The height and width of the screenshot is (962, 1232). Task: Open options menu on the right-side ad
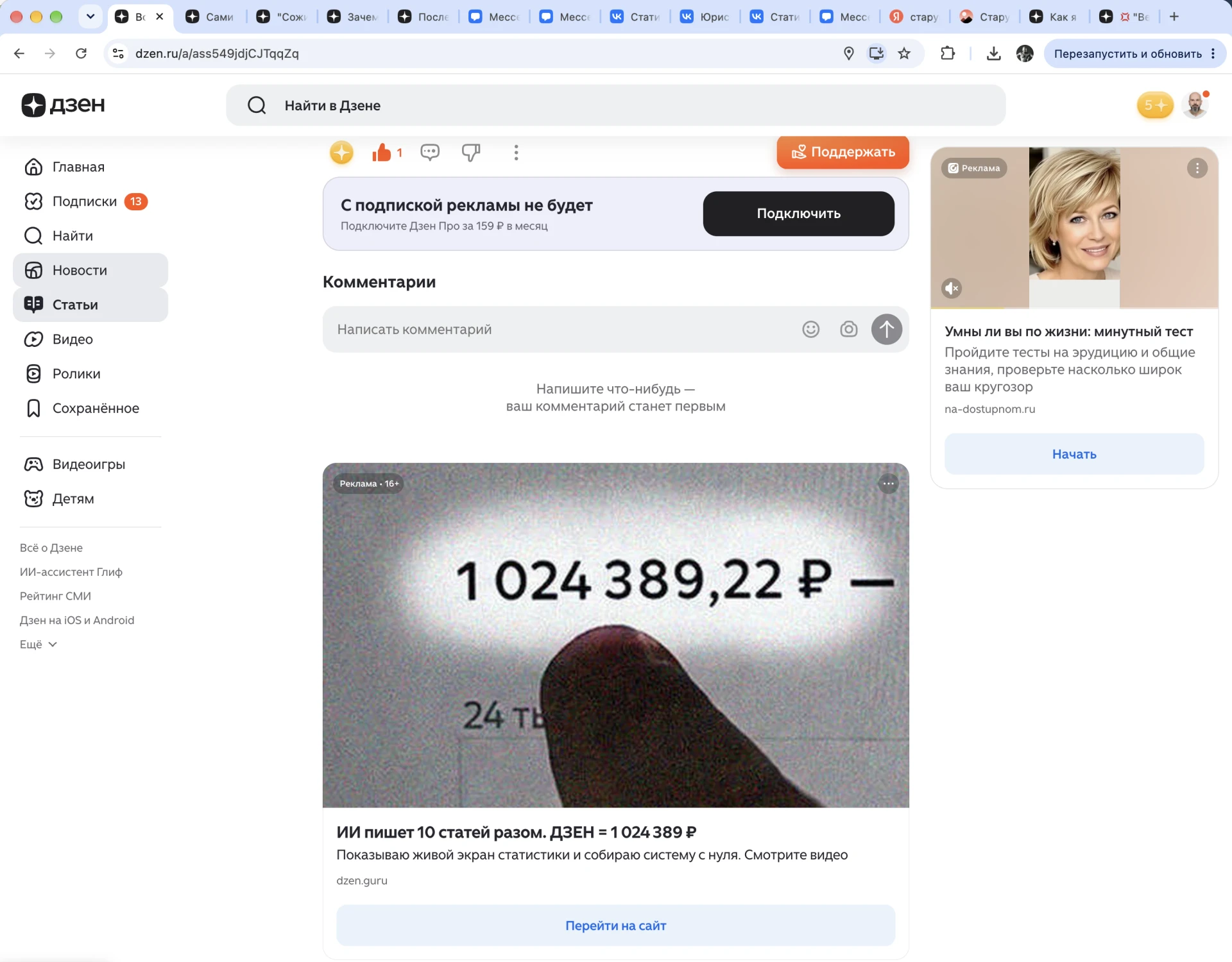pyautogui.click(x=1197, y=168)
